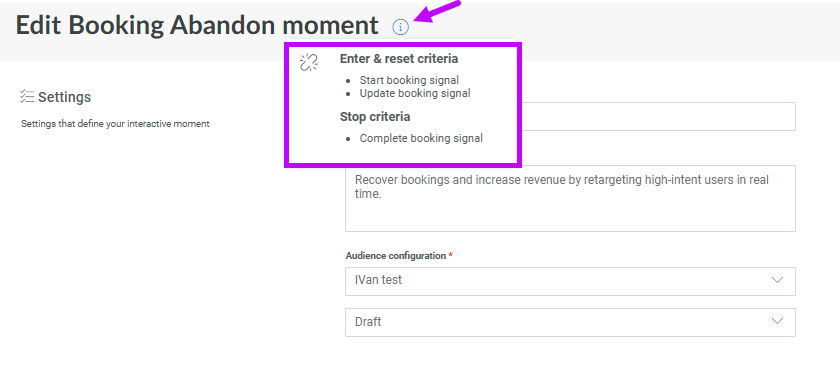Click the red required asterisk after Audience configuration
Image resolution: width=840 pixels, height=370 pixels.
pos(451,256)
